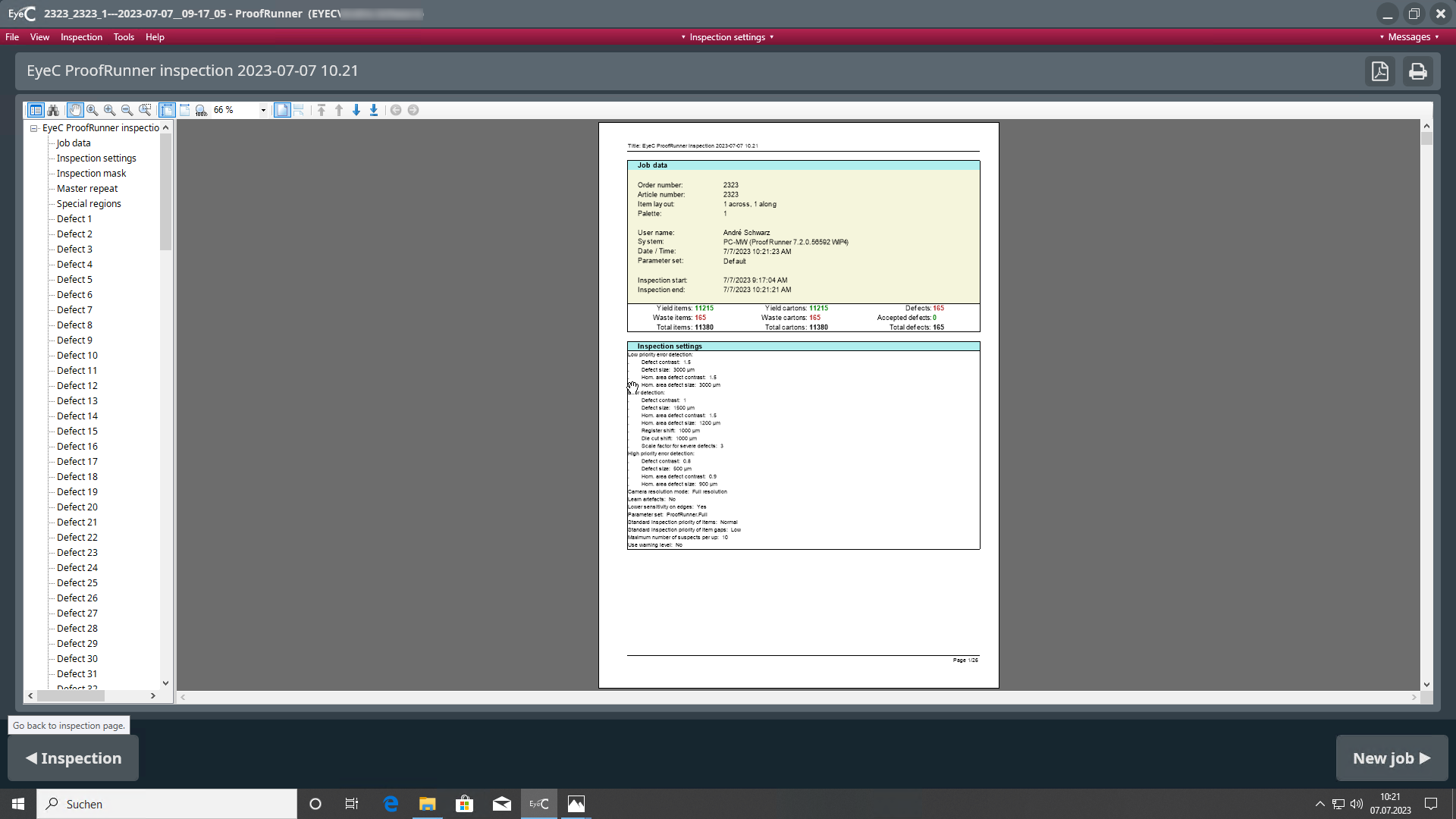This screenshot has height=819, width=1456.
Task: Open Windows Start menu
Action: 18,804
